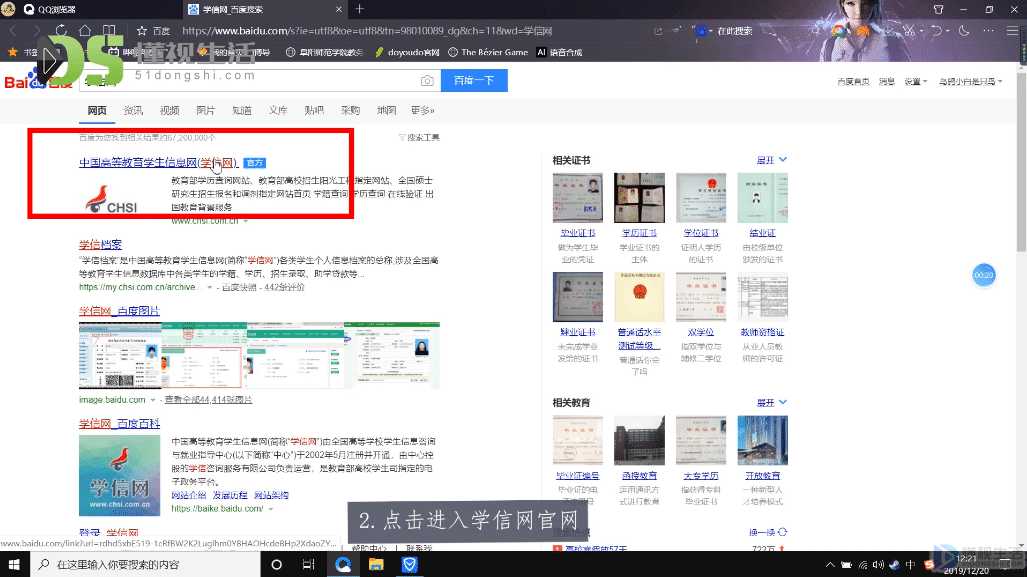Open the 搜索工具 filter
The image size is (1027, 577).
(x=419, y=138)
